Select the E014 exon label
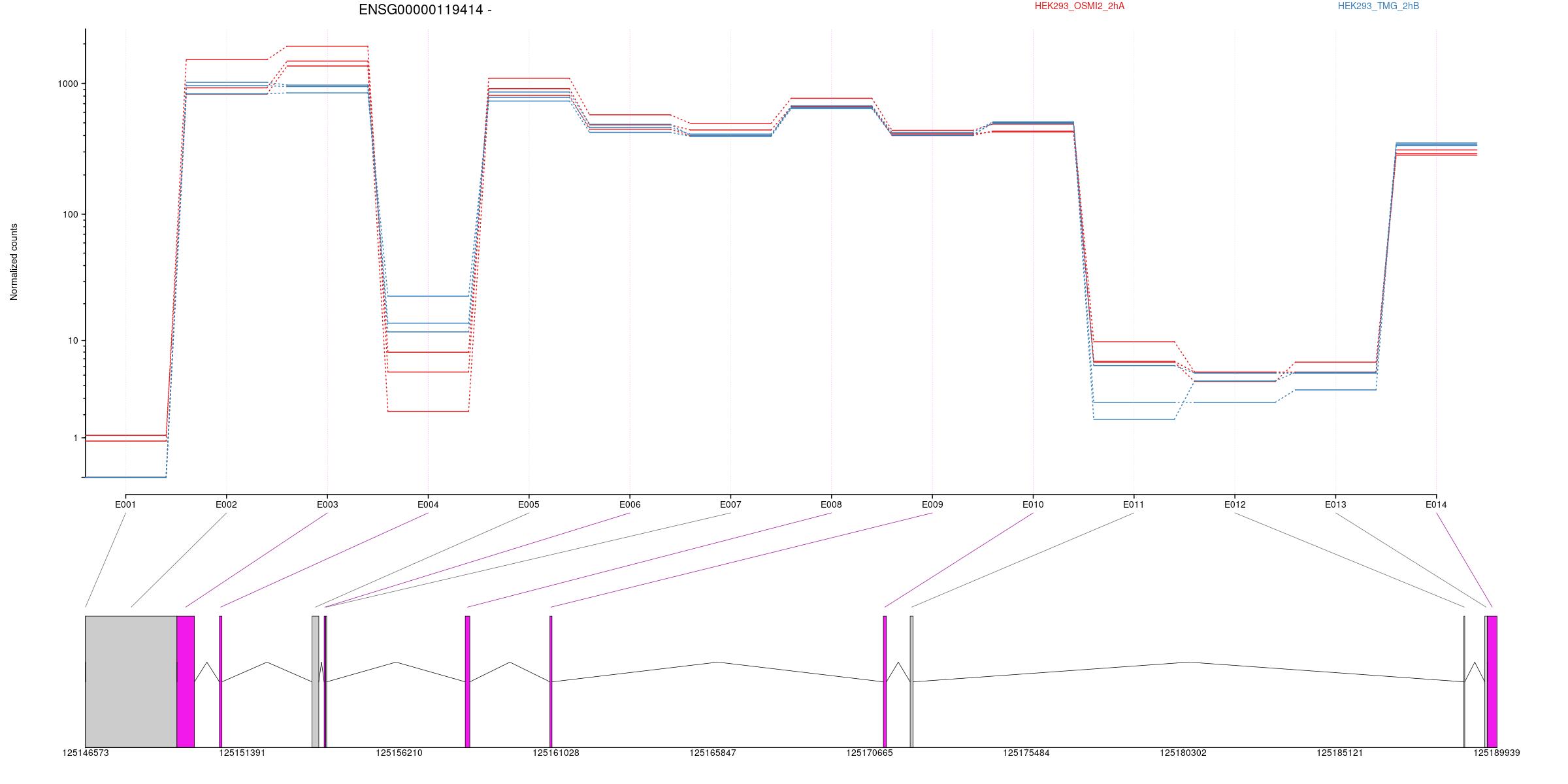 click(1436, 504)
